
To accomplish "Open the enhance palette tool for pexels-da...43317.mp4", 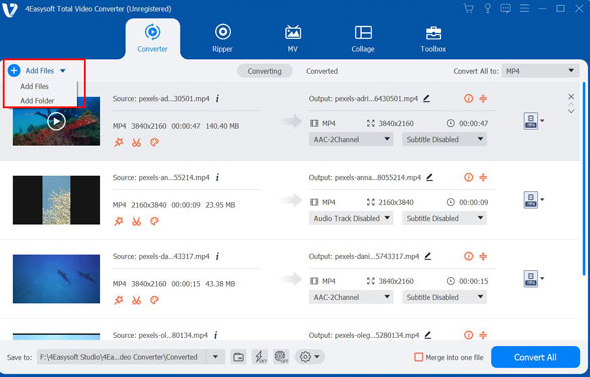I will coord(154,300).
